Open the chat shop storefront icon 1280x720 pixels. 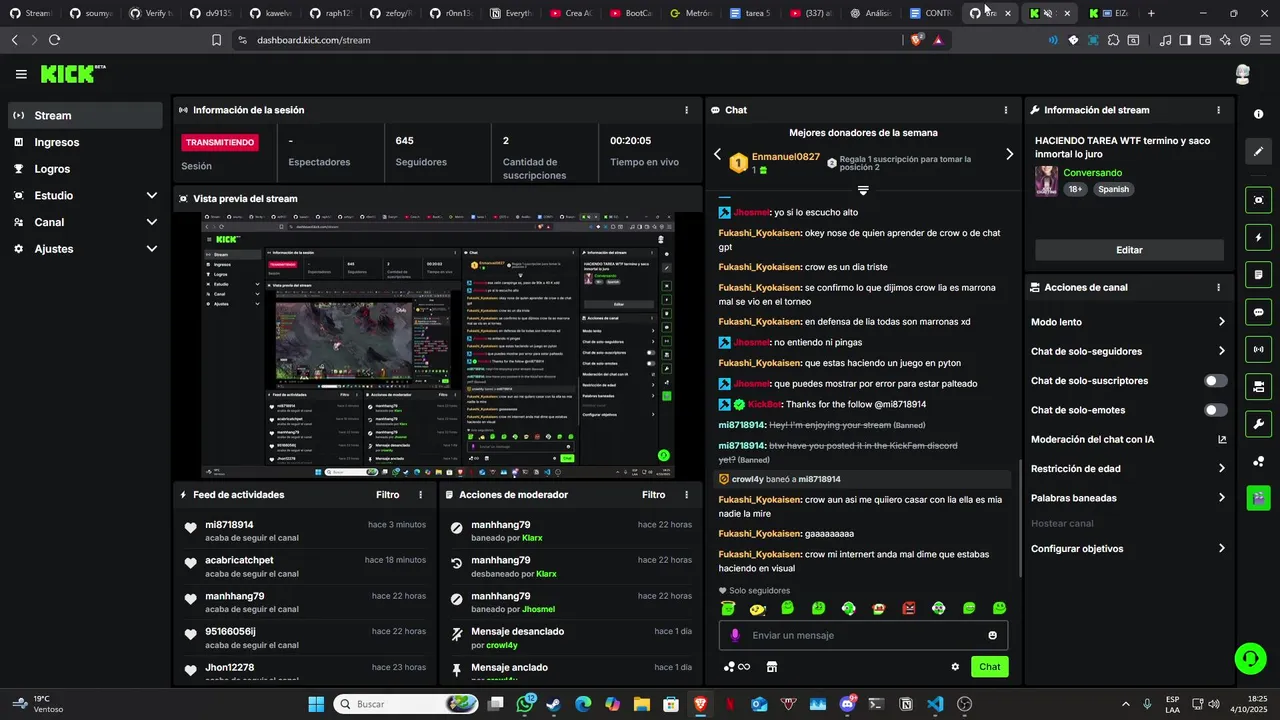point(771,667)
